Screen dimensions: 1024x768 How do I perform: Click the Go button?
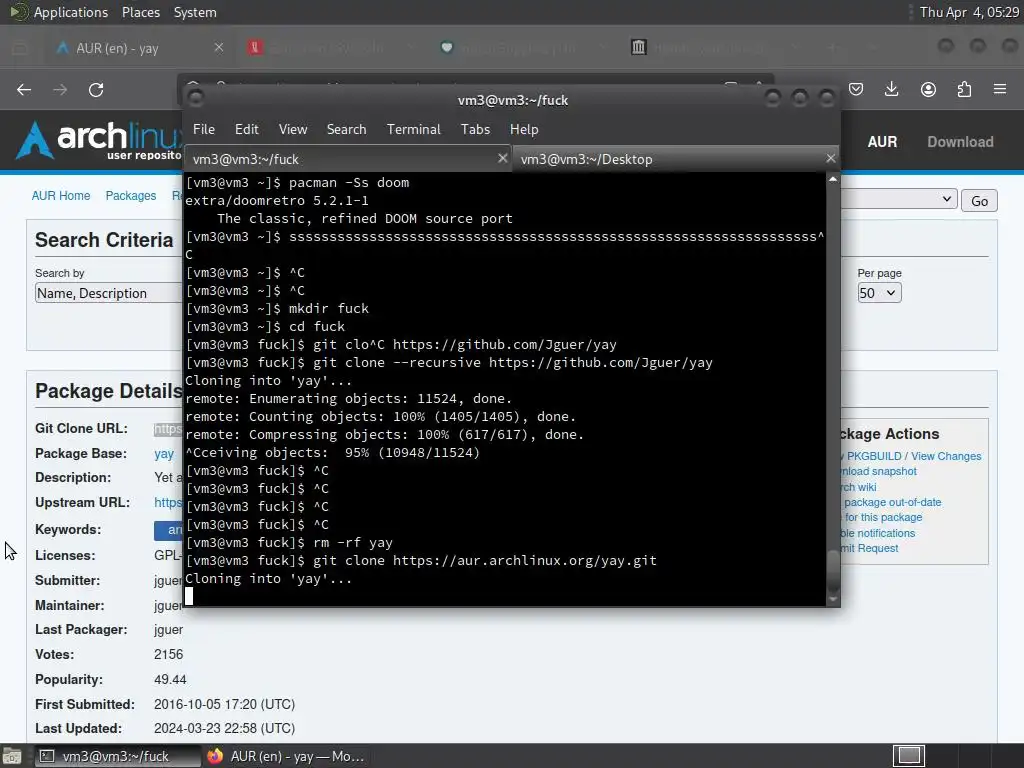point(979,201)
